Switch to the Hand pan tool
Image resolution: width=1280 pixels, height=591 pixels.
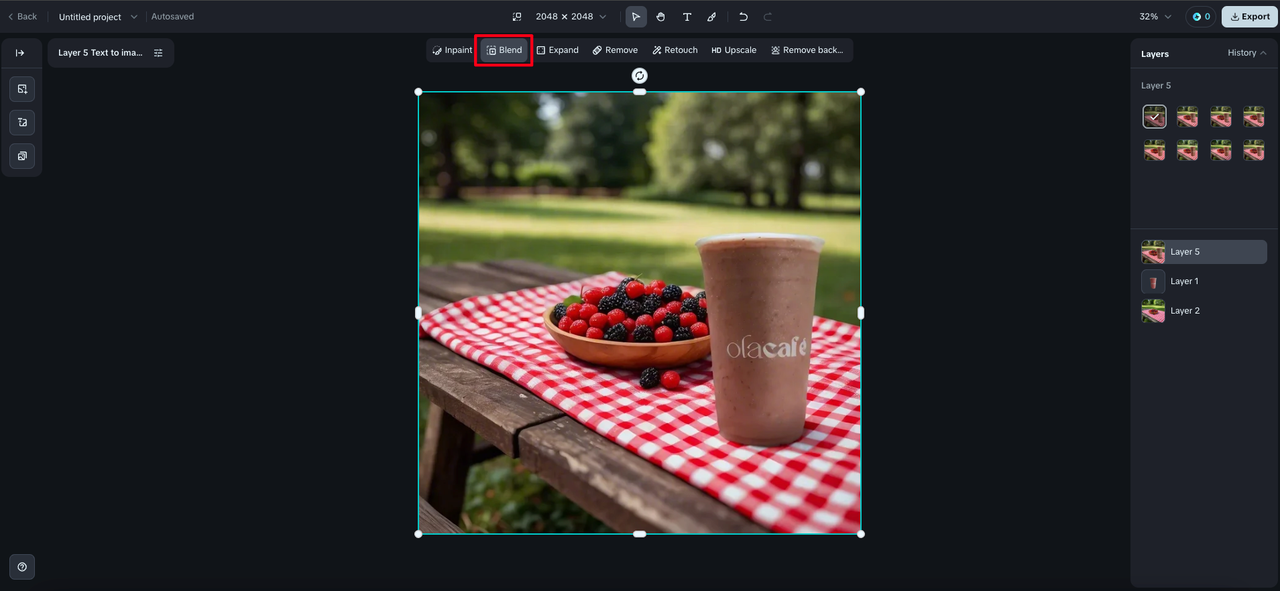coord(661,17)
